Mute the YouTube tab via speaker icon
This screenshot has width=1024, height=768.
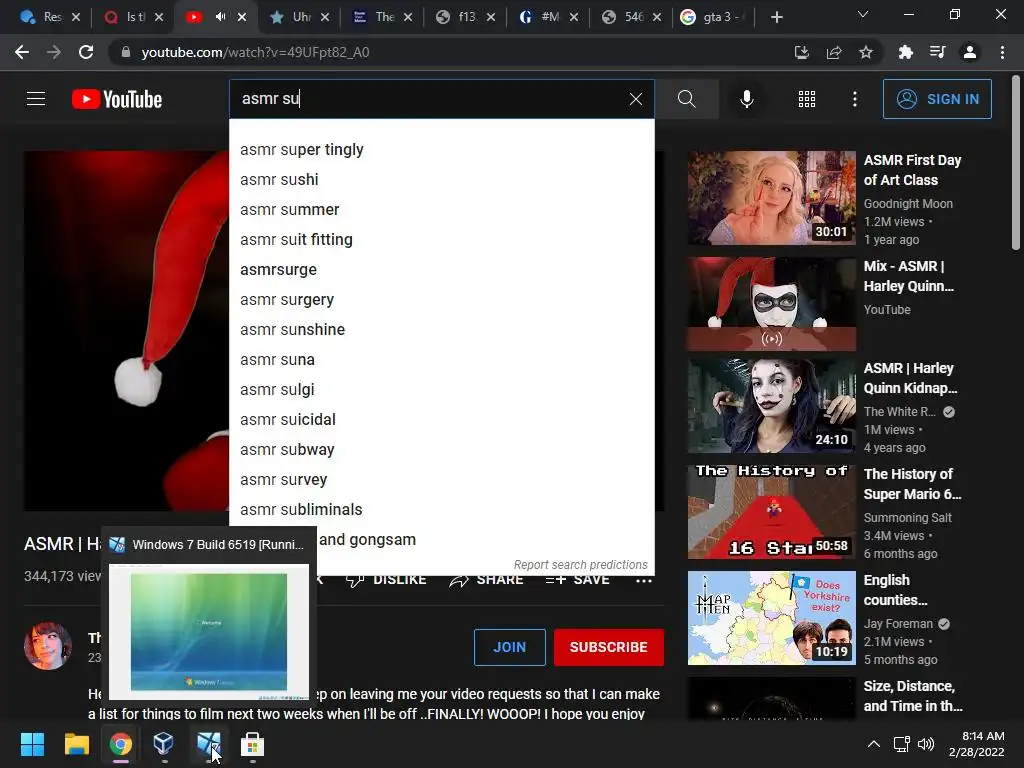(x=221, y=17)
